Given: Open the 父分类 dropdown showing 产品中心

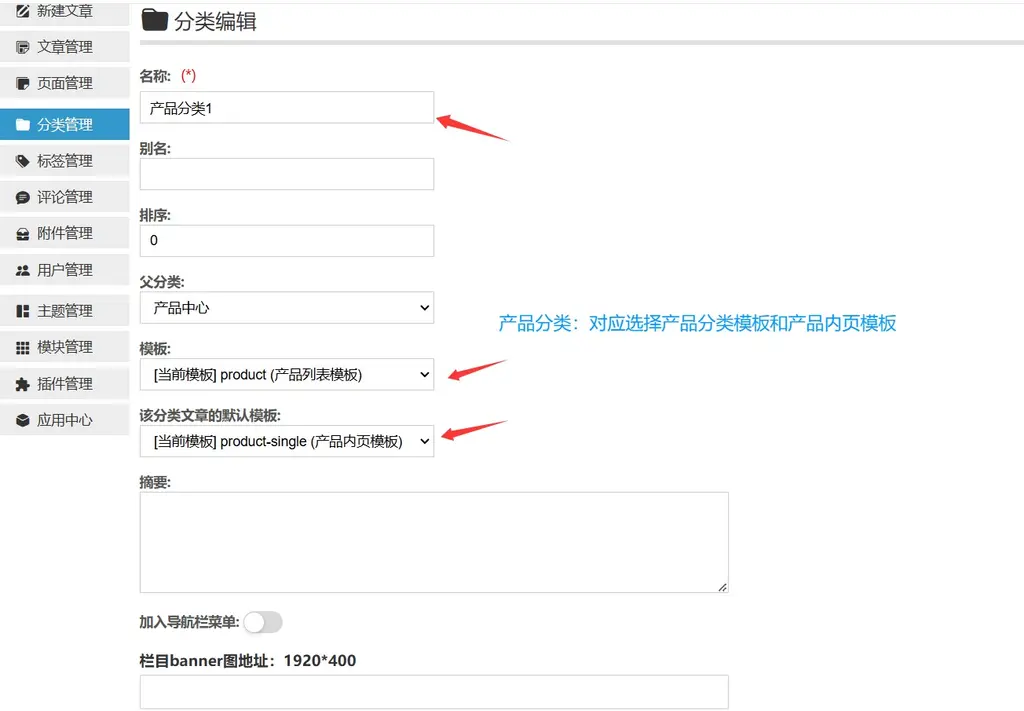Looking at the screenshot, I should tap(287, 308).
